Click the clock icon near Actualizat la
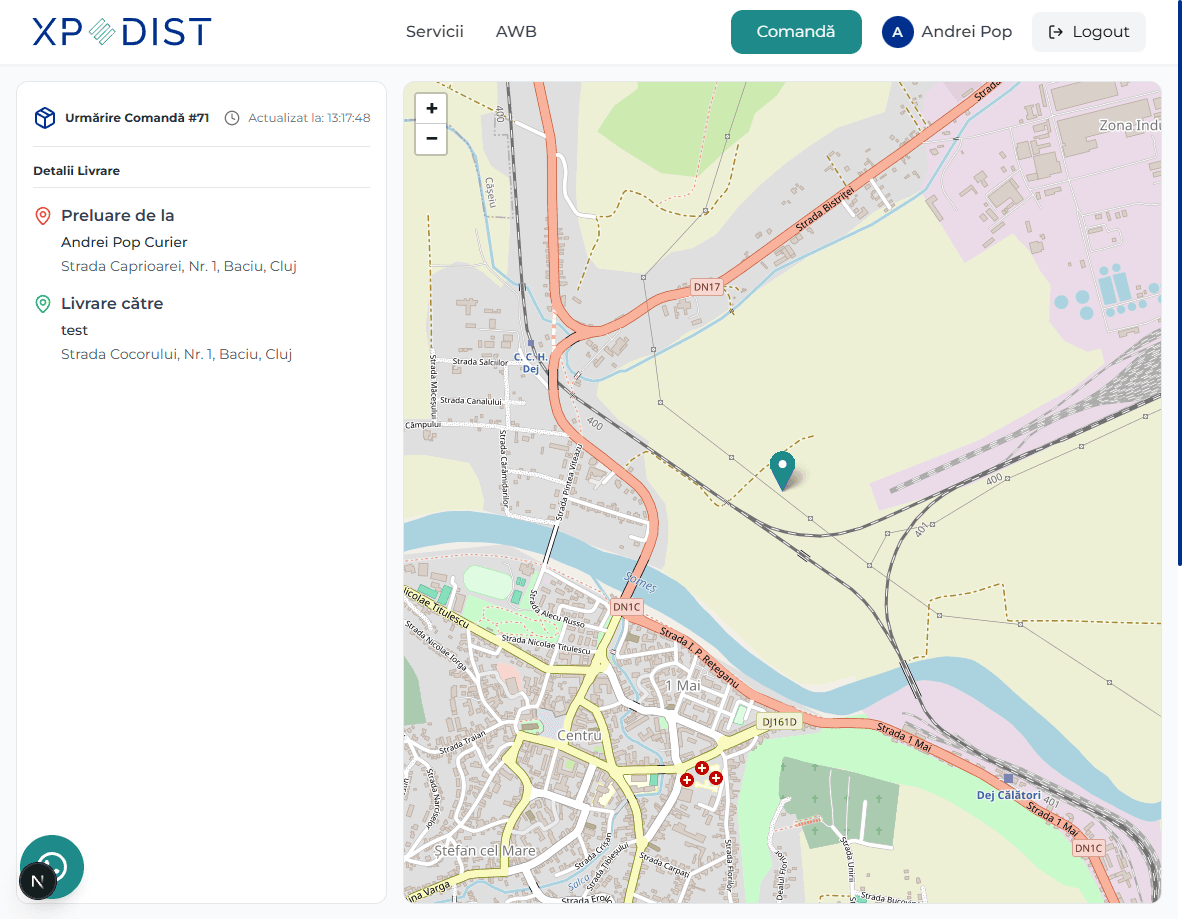 point(232,118)
